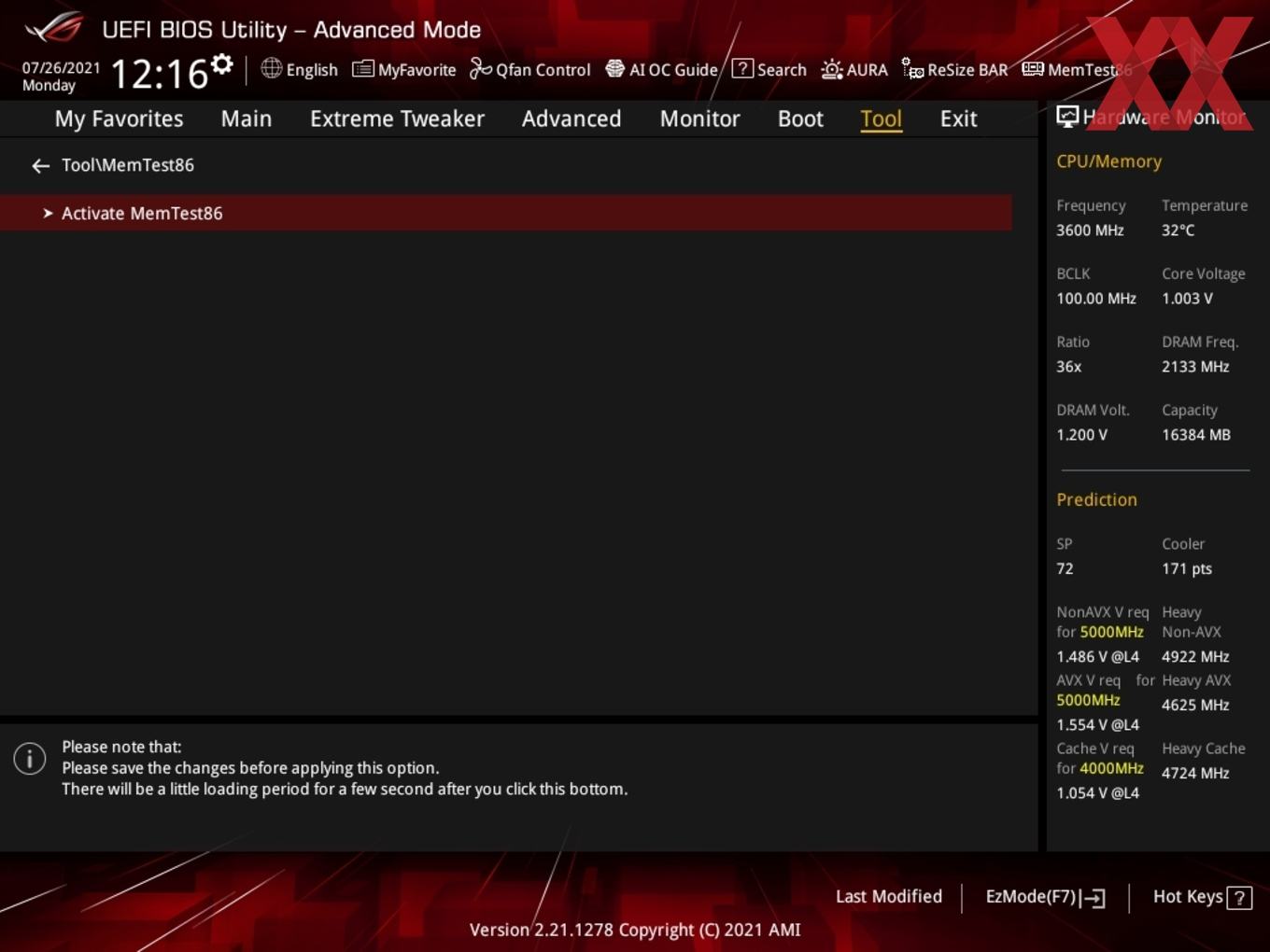This screenshot has width=1270, height=952.
Task: Click the English language label
Action: 312,70
